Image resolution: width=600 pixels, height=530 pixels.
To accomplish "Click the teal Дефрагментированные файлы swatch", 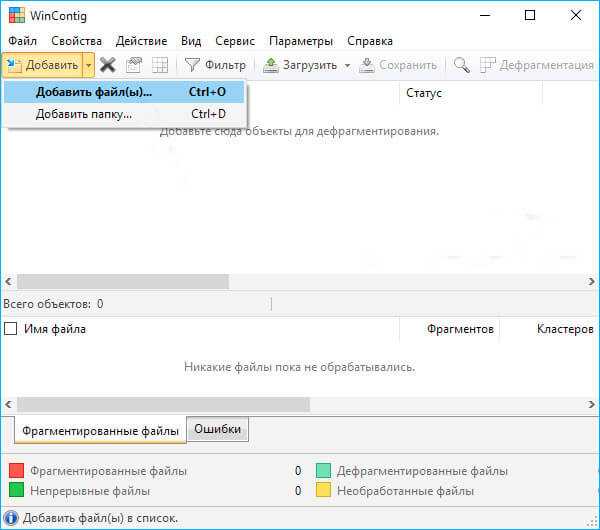I will [323, 470].
